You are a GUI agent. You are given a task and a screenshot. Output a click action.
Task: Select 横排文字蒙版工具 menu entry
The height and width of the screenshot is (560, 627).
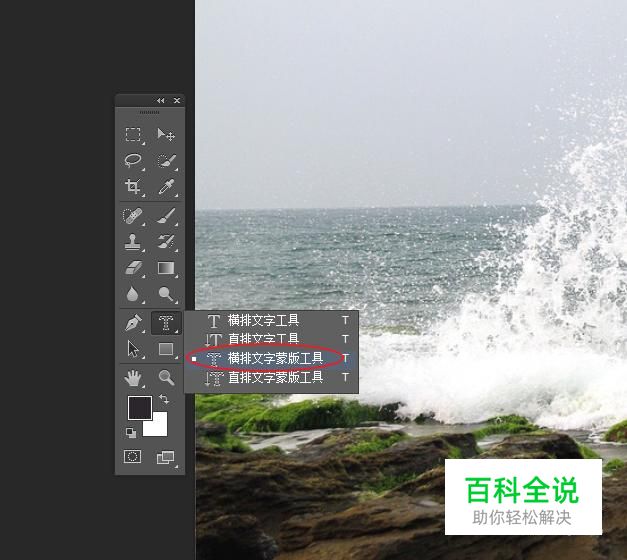click(x=271, y=358)
